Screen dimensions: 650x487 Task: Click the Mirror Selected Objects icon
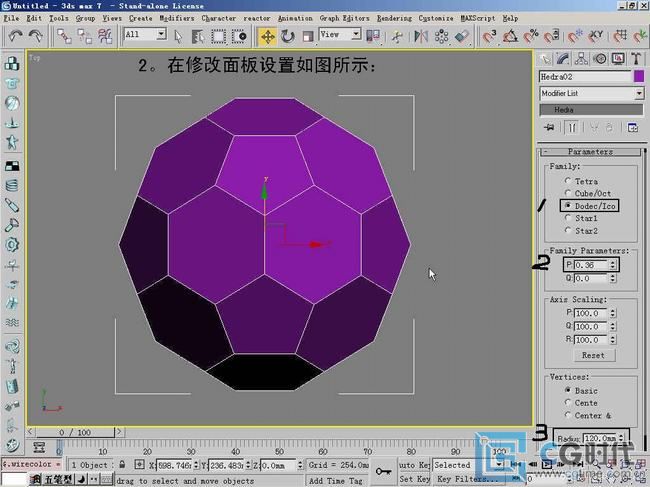point(421,36)
